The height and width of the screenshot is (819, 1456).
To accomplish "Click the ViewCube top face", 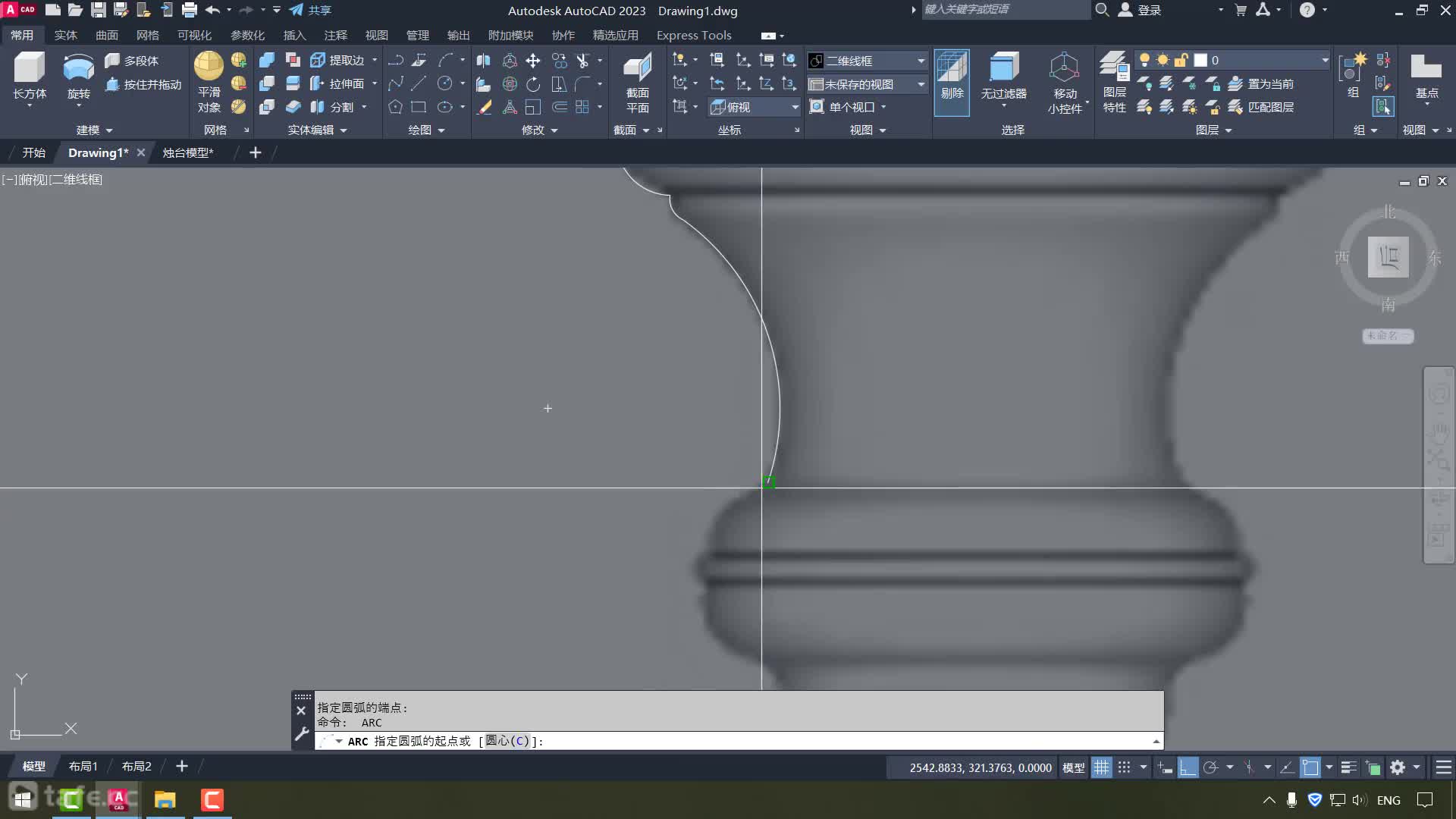I will click(x=1388, y=257).
